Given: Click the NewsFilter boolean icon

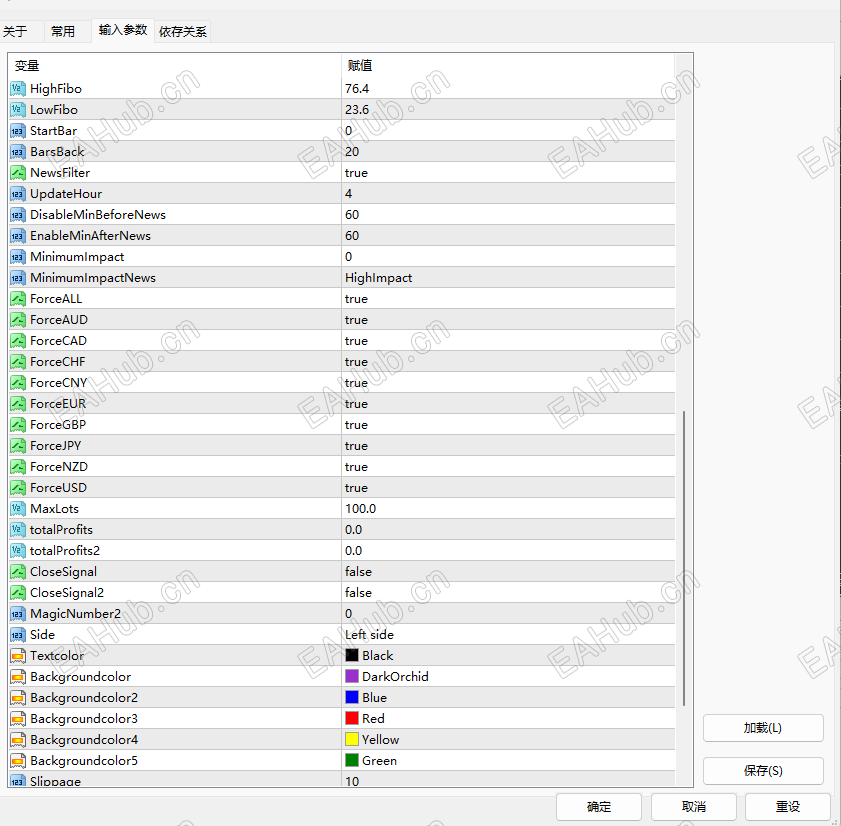Looking at the screenshot, I should [x=18, y=173].
